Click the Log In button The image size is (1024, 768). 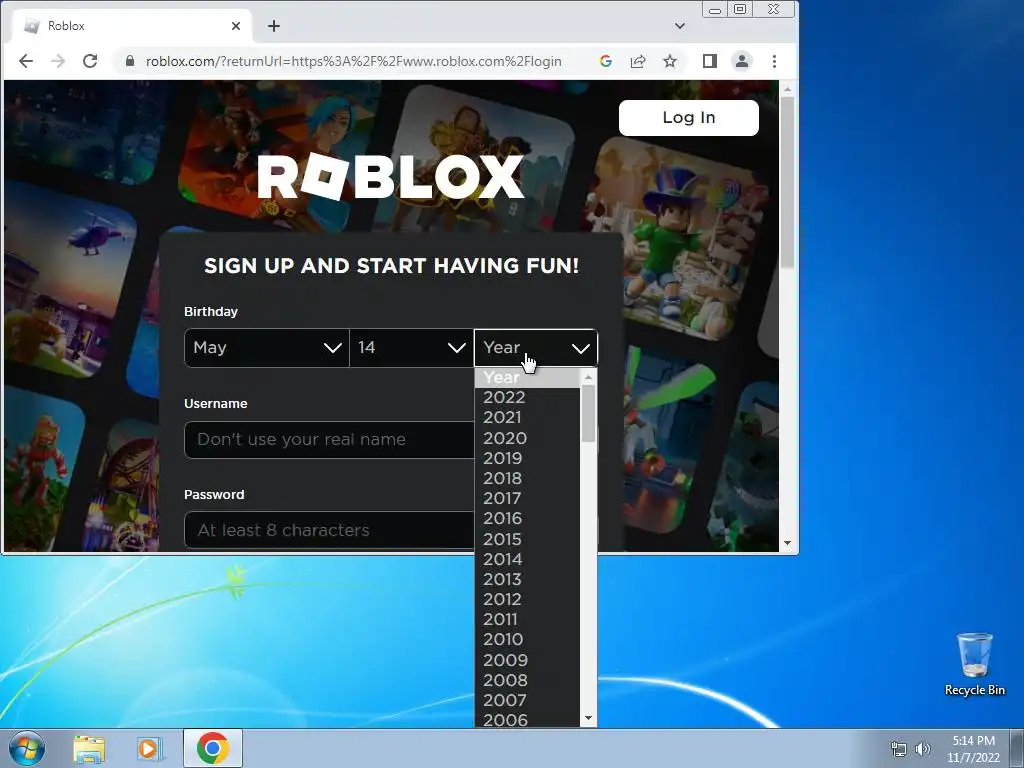pos(688,118)
